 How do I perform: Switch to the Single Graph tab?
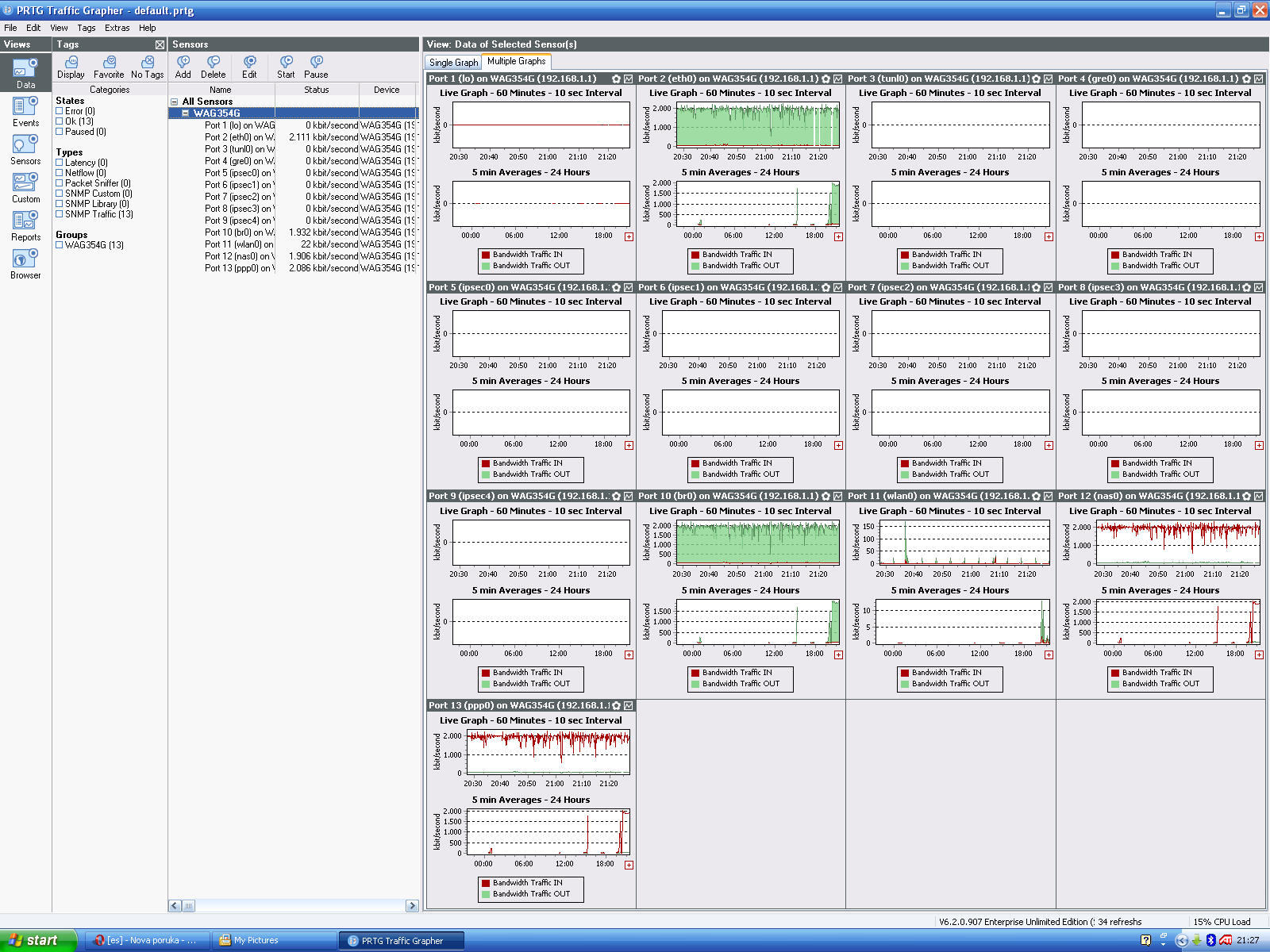click(x=454, y=63)
